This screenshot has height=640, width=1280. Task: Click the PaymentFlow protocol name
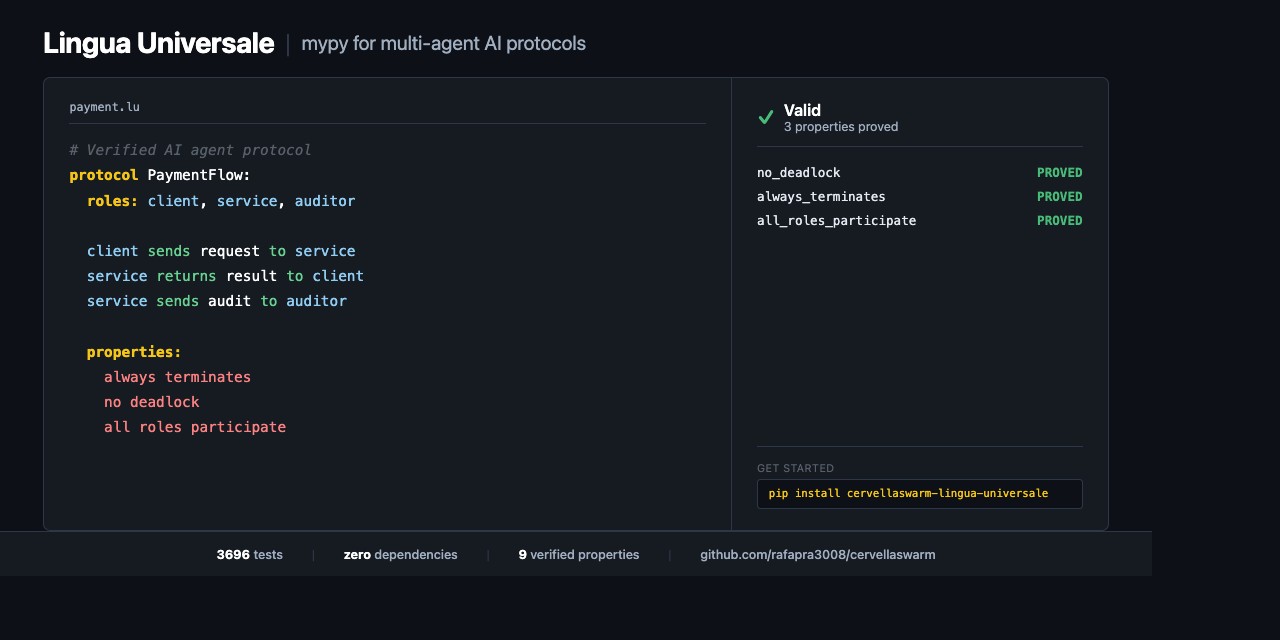pyautogui.click(x=199, y=176)
